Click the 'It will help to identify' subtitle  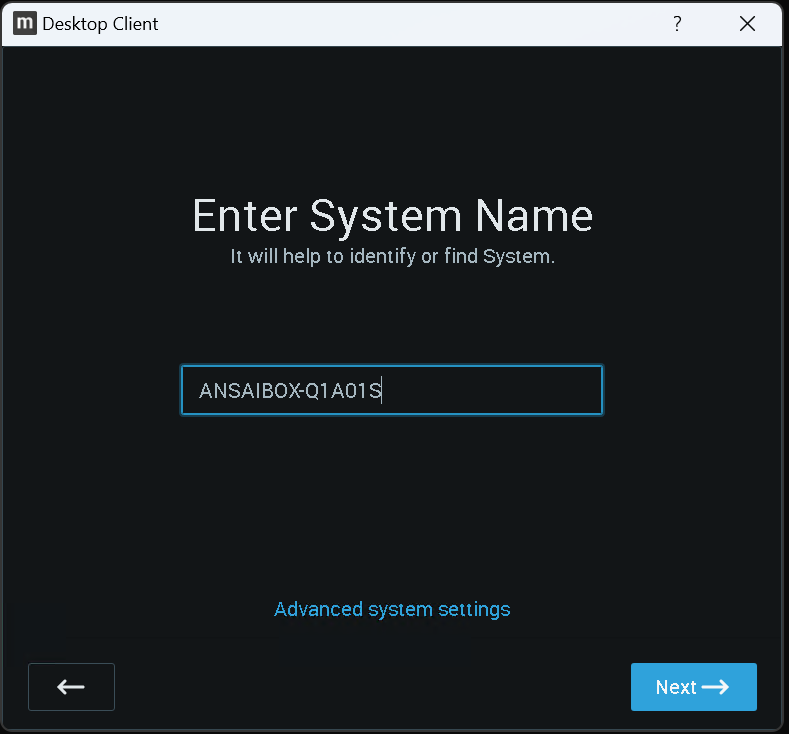click(x=392, y=256)
